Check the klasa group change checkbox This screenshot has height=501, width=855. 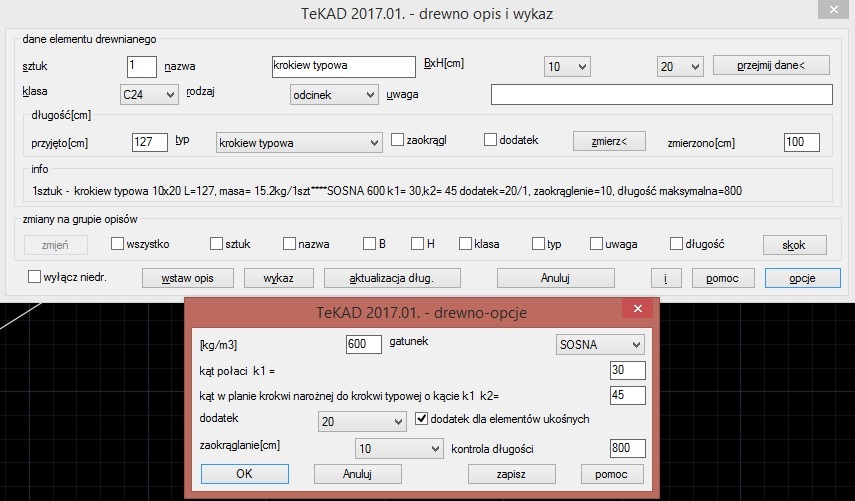tap(465, 244)
